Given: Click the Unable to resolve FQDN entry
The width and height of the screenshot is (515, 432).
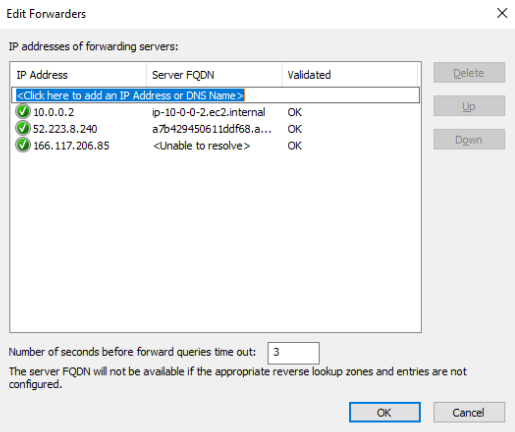Looking at the screenshot, I should pyautogui.click(x=201, y=146).
